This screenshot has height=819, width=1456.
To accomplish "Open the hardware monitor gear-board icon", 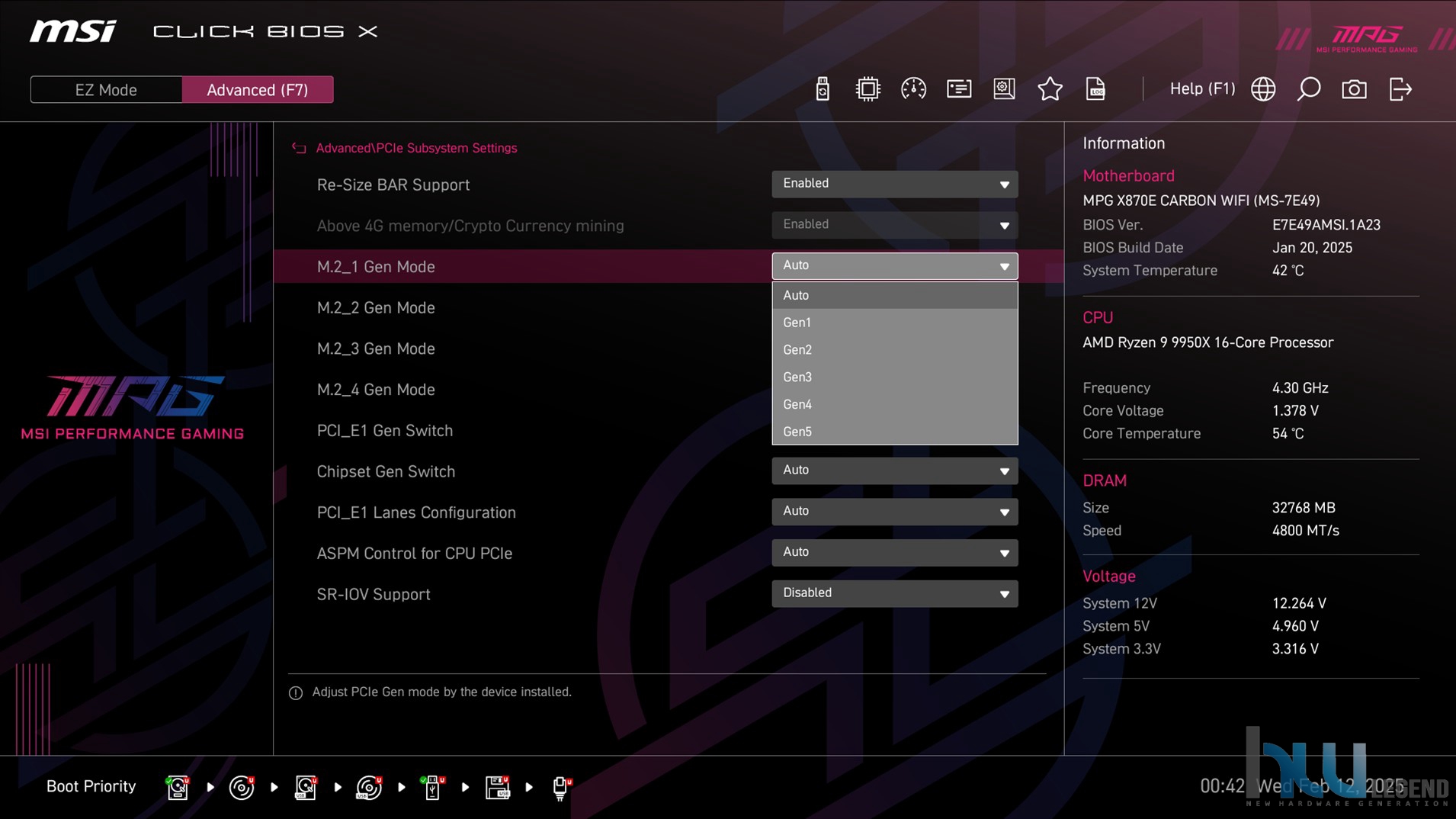I will pos(1004,89).
